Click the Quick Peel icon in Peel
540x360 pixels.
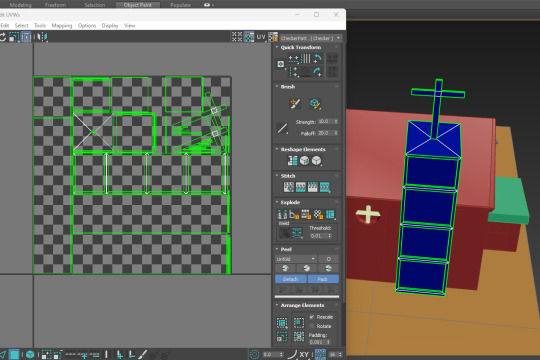(x=285, y=268)
